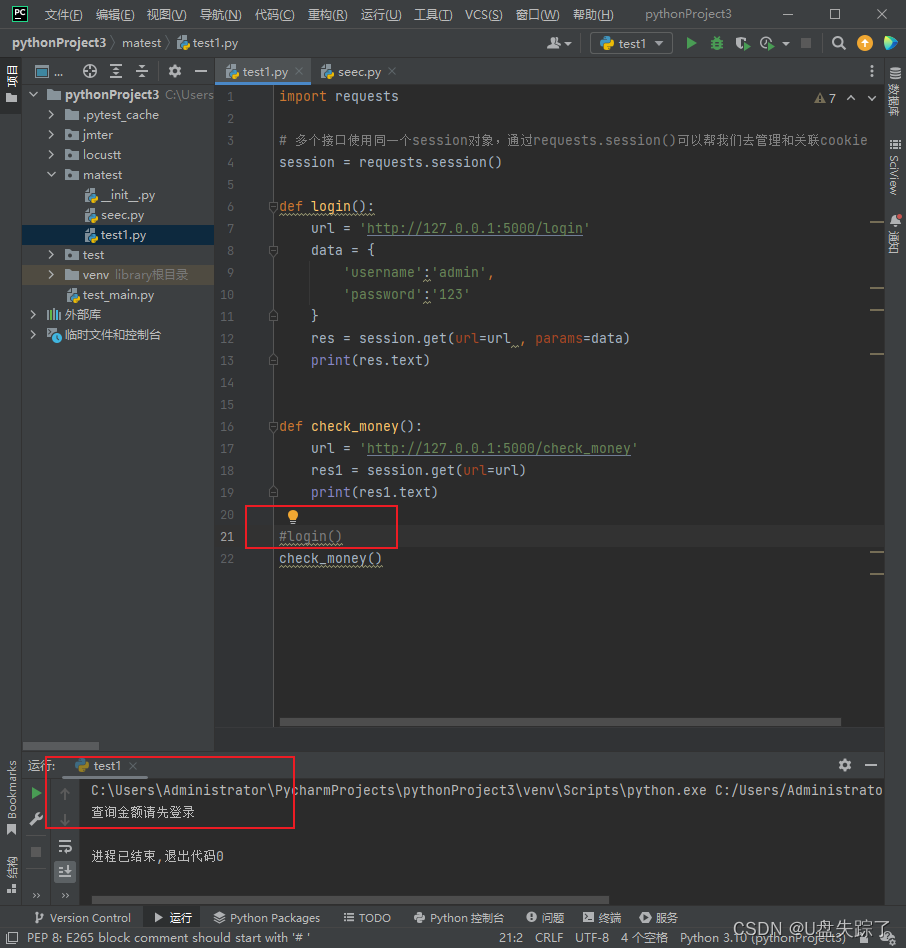Open the test1 run configuration dropdown
Viewport: 906px width, 948px height.
[631, 43]
